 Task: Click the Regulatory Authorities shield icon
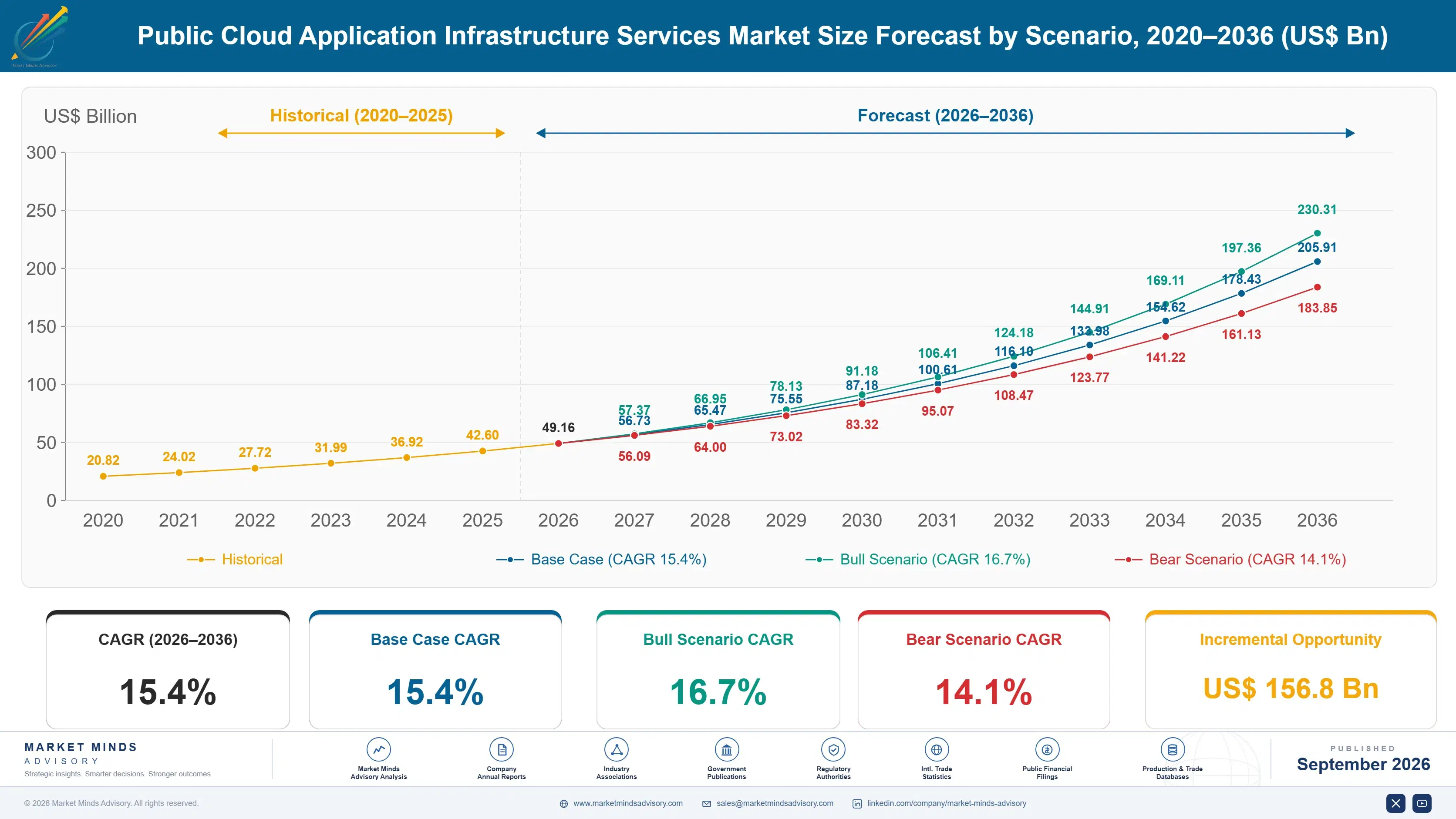(x=834, y=749)
